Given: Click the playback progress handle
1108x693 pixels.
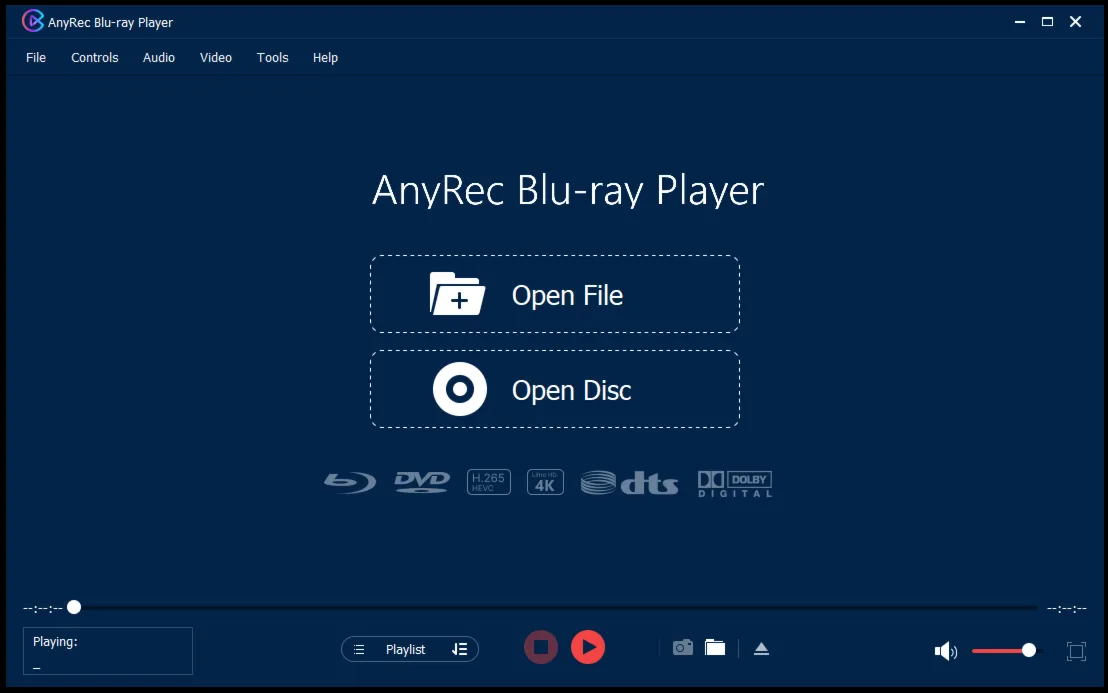Looking at the screenshot, I should coord(74,607).
